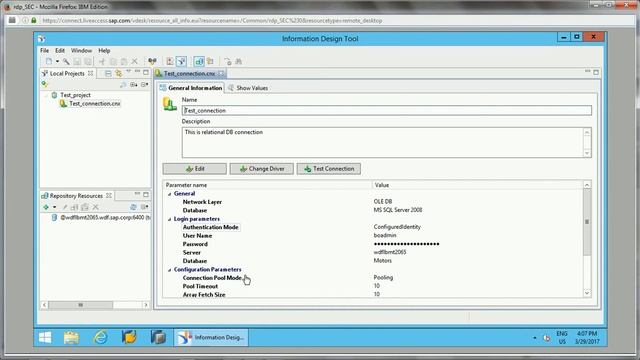Click expand-all icon in Local Projects toolbar
This screenshot has height=360, width=640.
tap(133, 85)
